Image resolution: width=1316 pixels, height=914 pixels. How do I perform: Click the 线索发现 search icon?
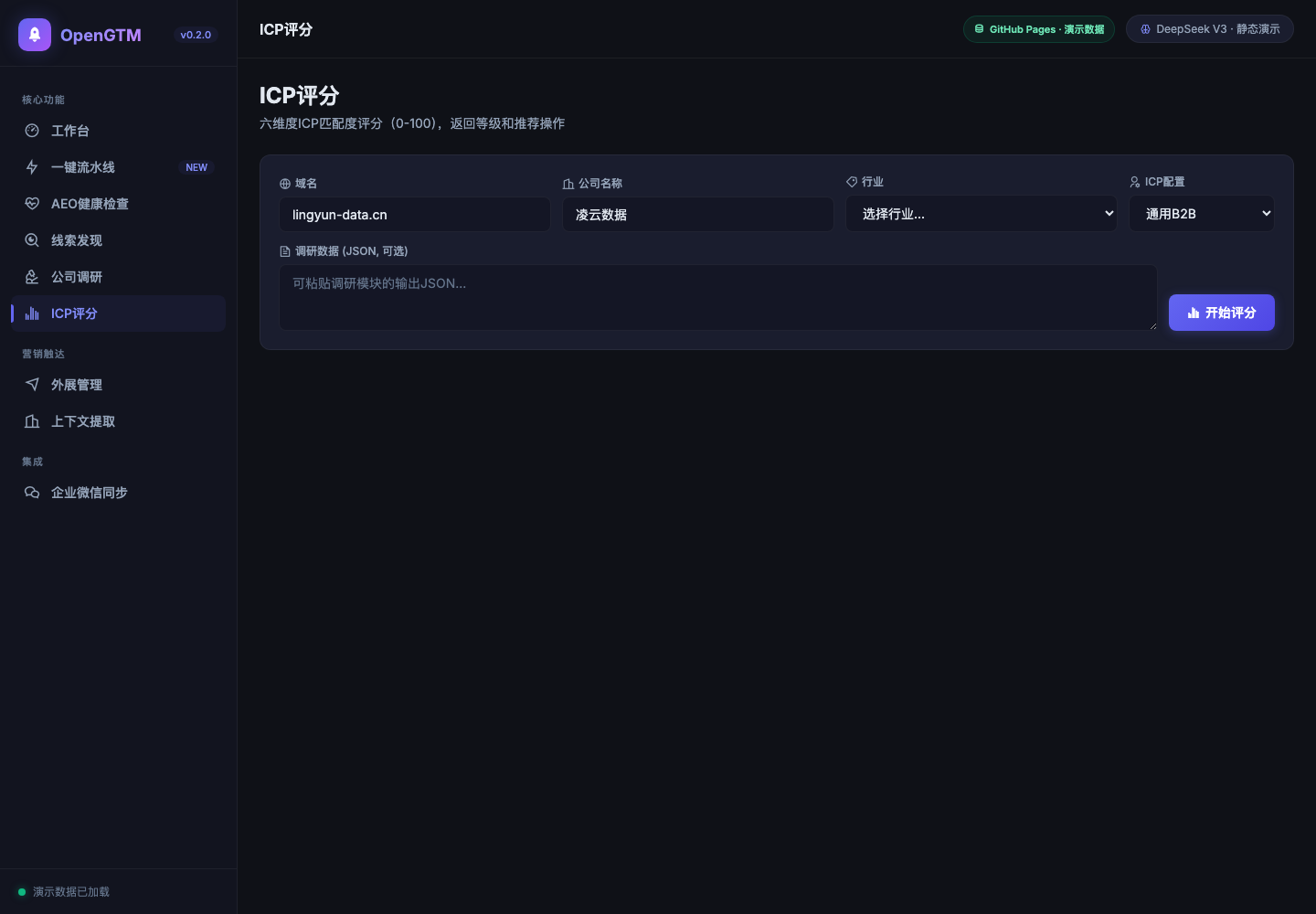click(x=32, y=240)
